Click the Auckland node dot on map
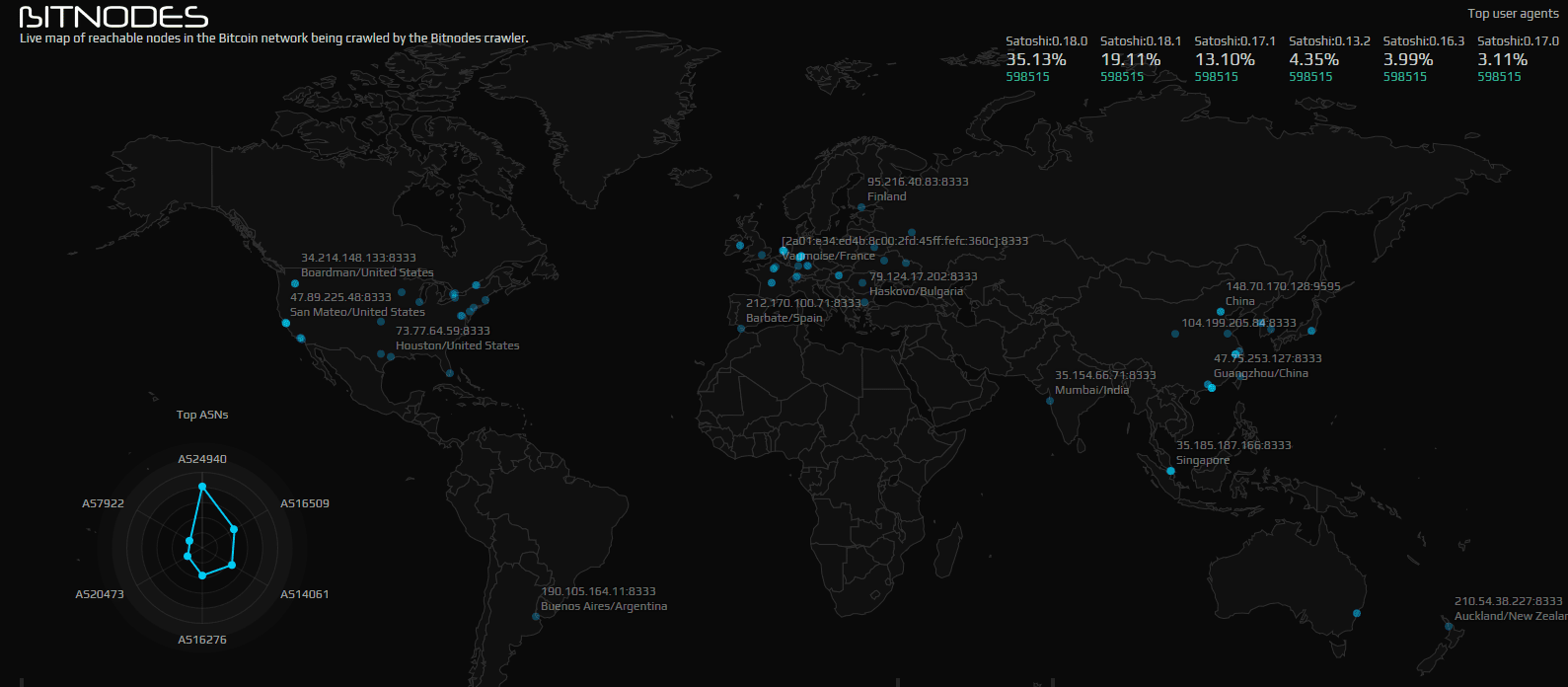This screenshot has width=1568, height=687. (1449, 626)
